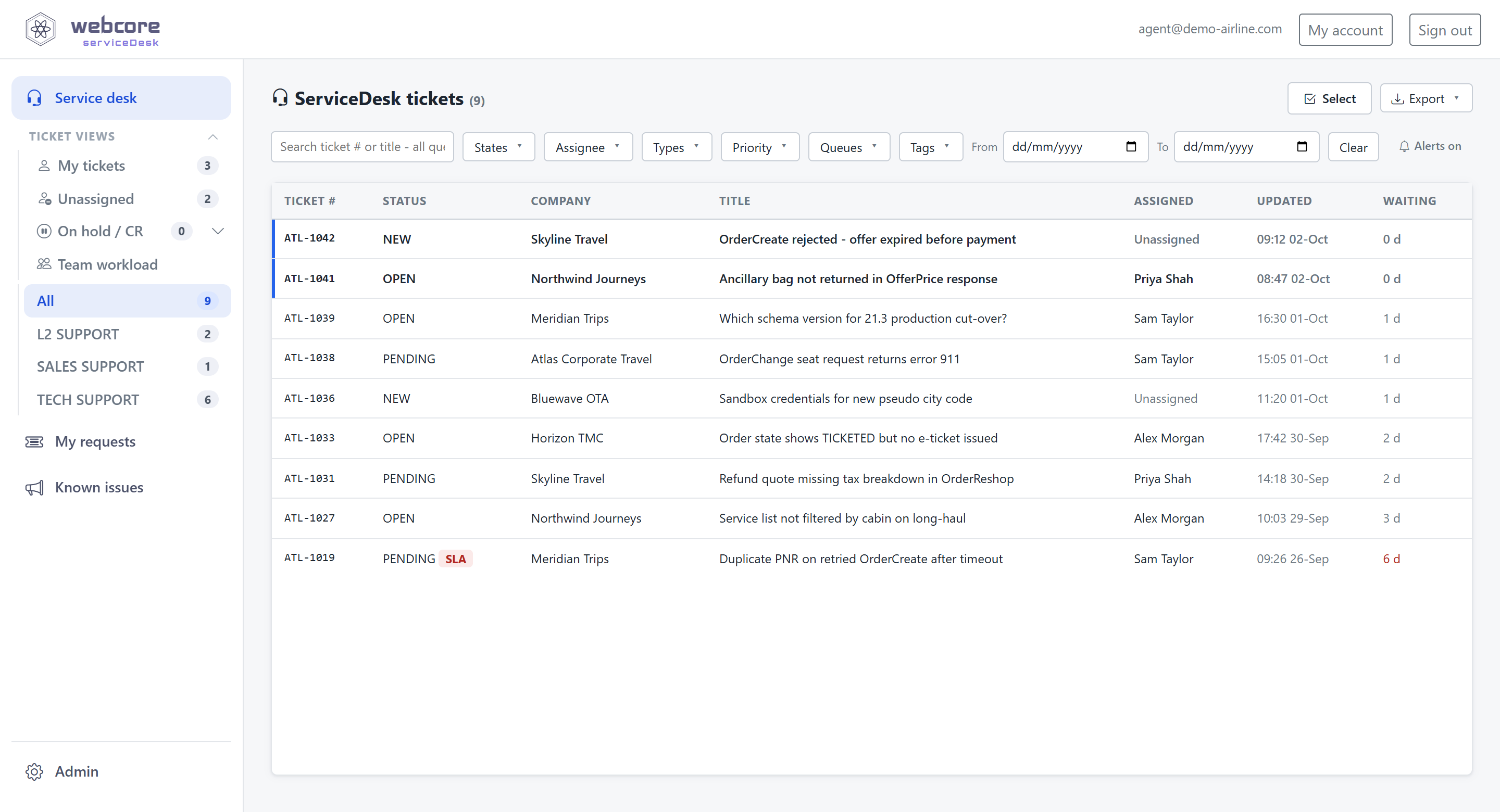Sort by the TICKET # column header
Image resolution: width=1500 pixels, height=812 pixels.
[310, 201]
